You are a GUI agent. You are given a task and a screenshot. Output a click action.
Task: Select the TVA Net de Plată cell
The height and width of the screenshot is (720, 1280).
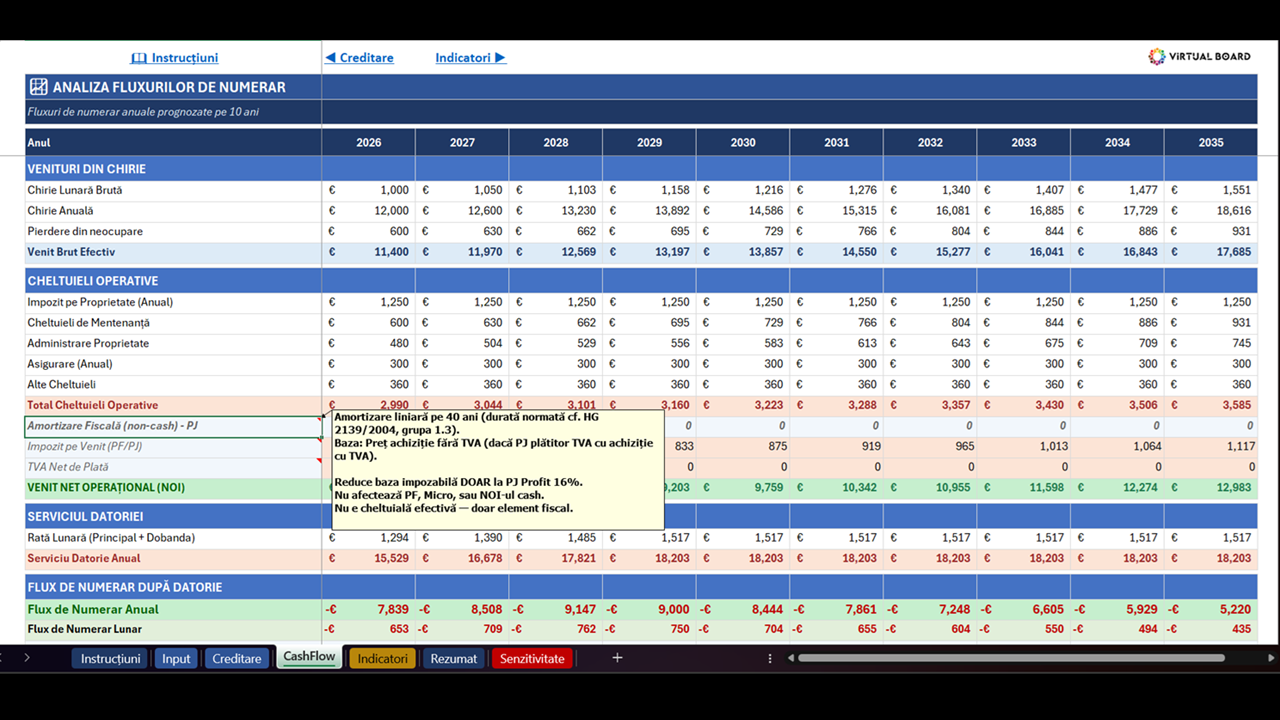tap(174, 467)
